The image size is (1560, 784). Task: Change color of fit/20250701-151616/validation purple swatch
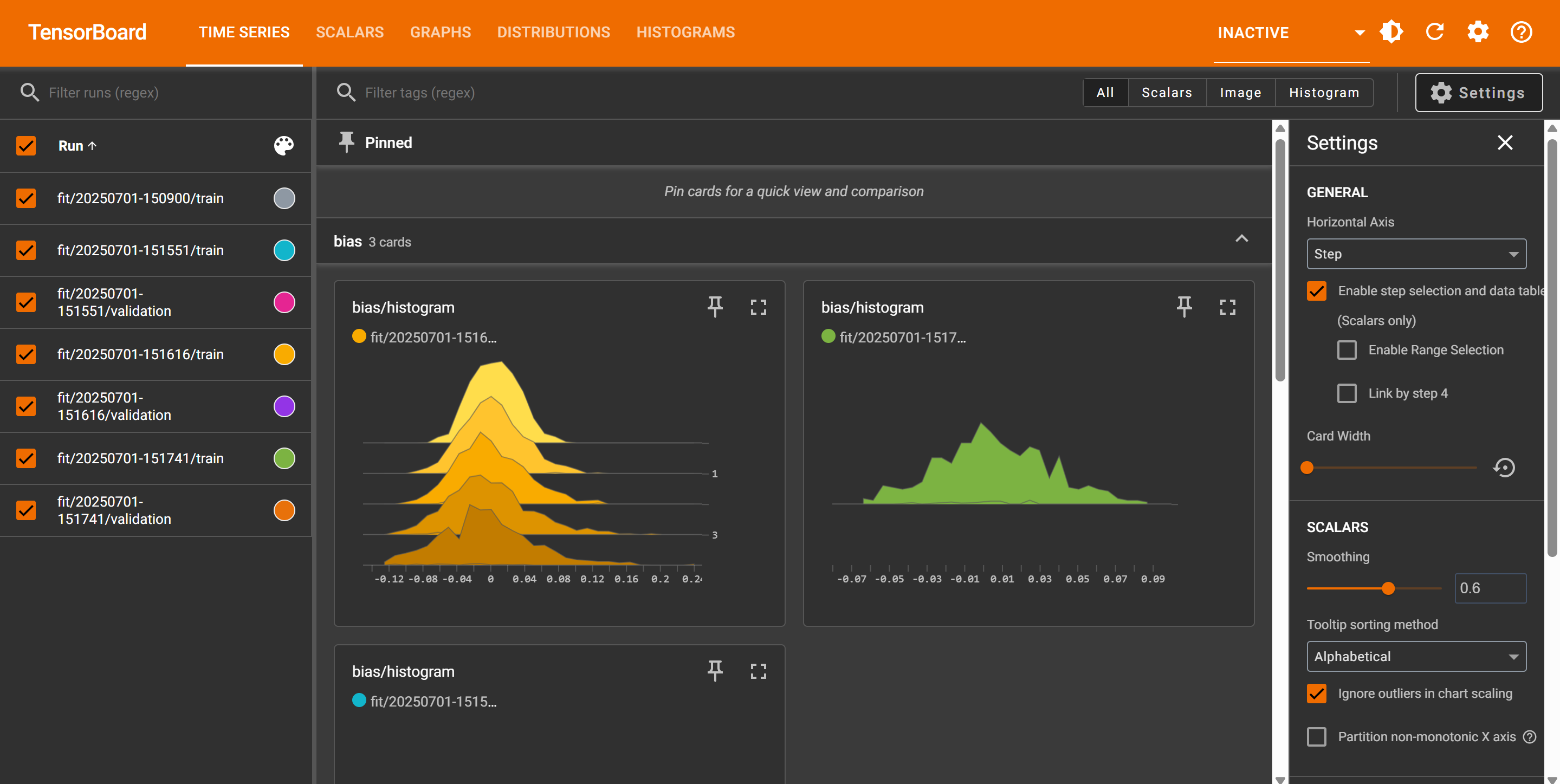pos(284,406)
